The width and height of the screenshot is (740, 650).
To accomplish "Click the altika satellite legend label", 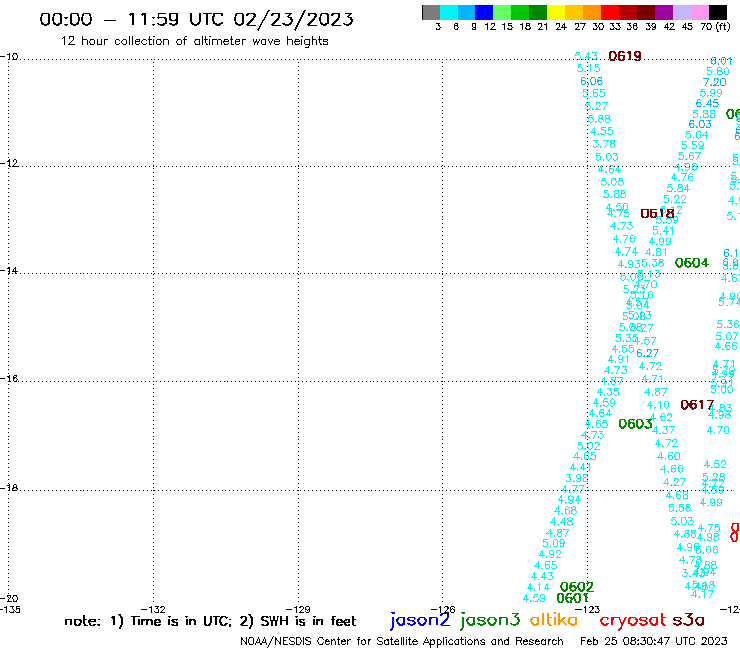I will (554, 620).
